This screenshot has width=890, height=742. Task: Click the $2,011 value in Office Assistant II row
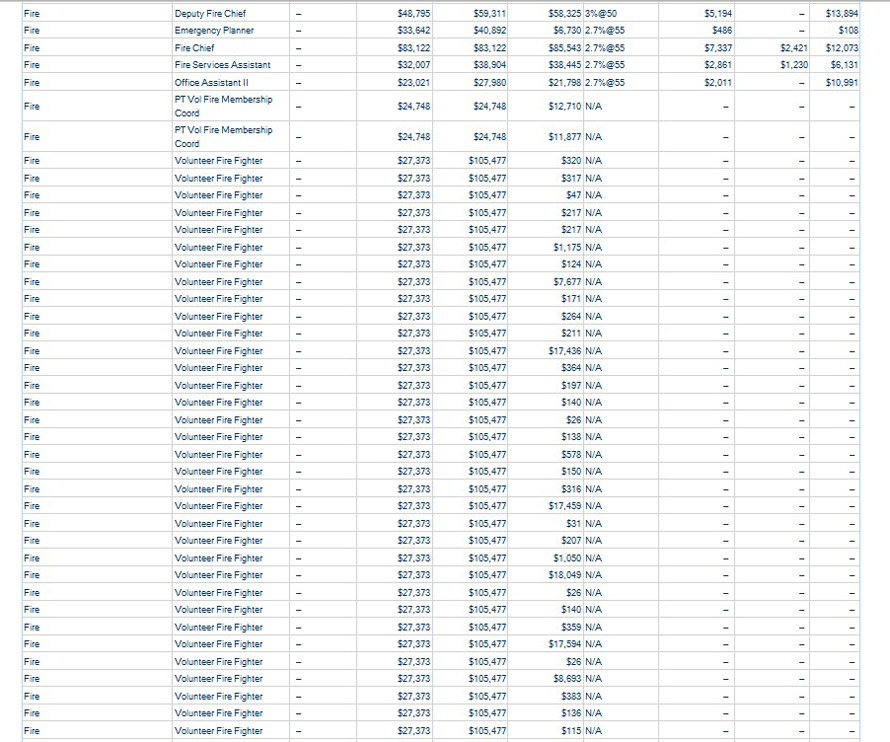(718, 82)
